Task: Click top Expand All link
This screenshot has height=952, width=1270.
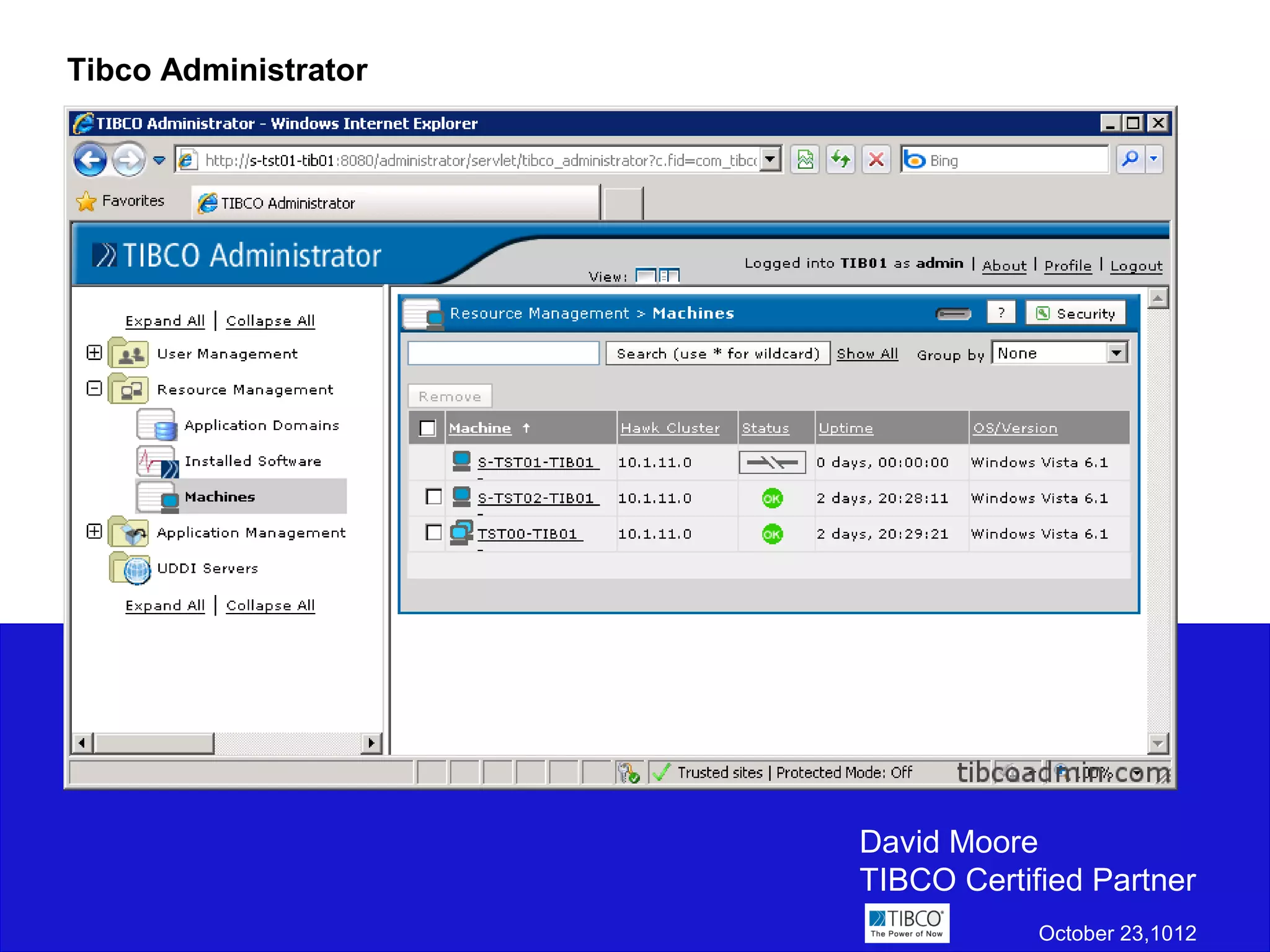Action: coord(165,321)
